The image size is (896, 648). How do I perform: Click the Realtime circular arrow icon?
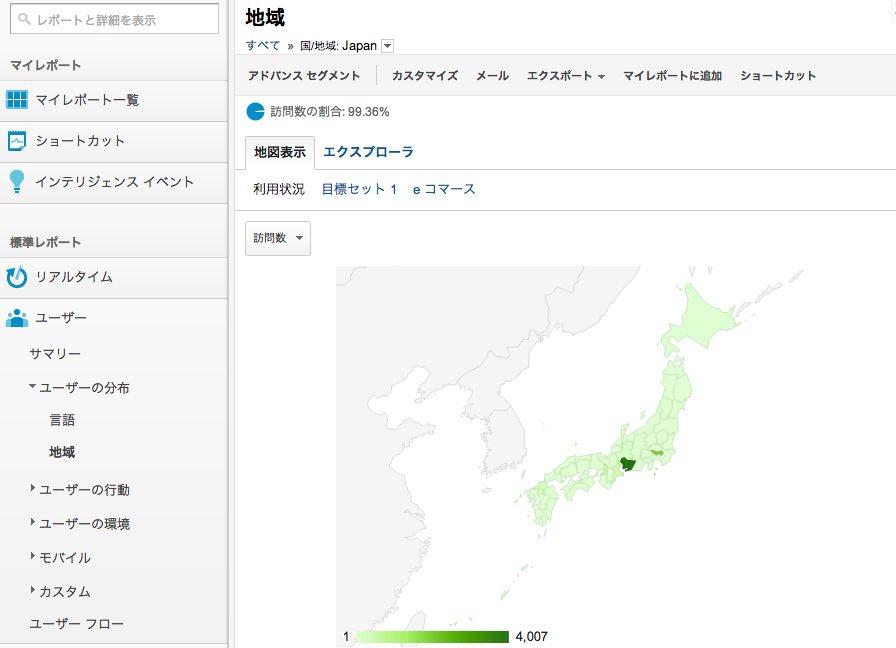[17, 277]
